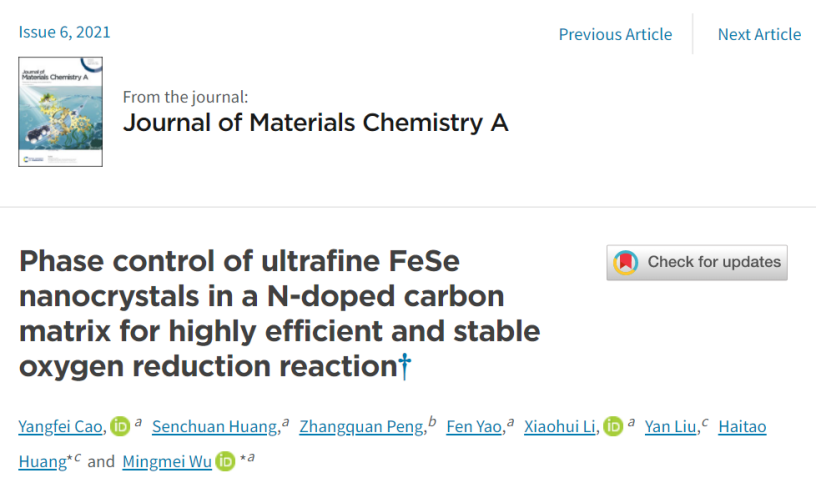Open author Yangfei Cao's name link

(x=61, y=427)
